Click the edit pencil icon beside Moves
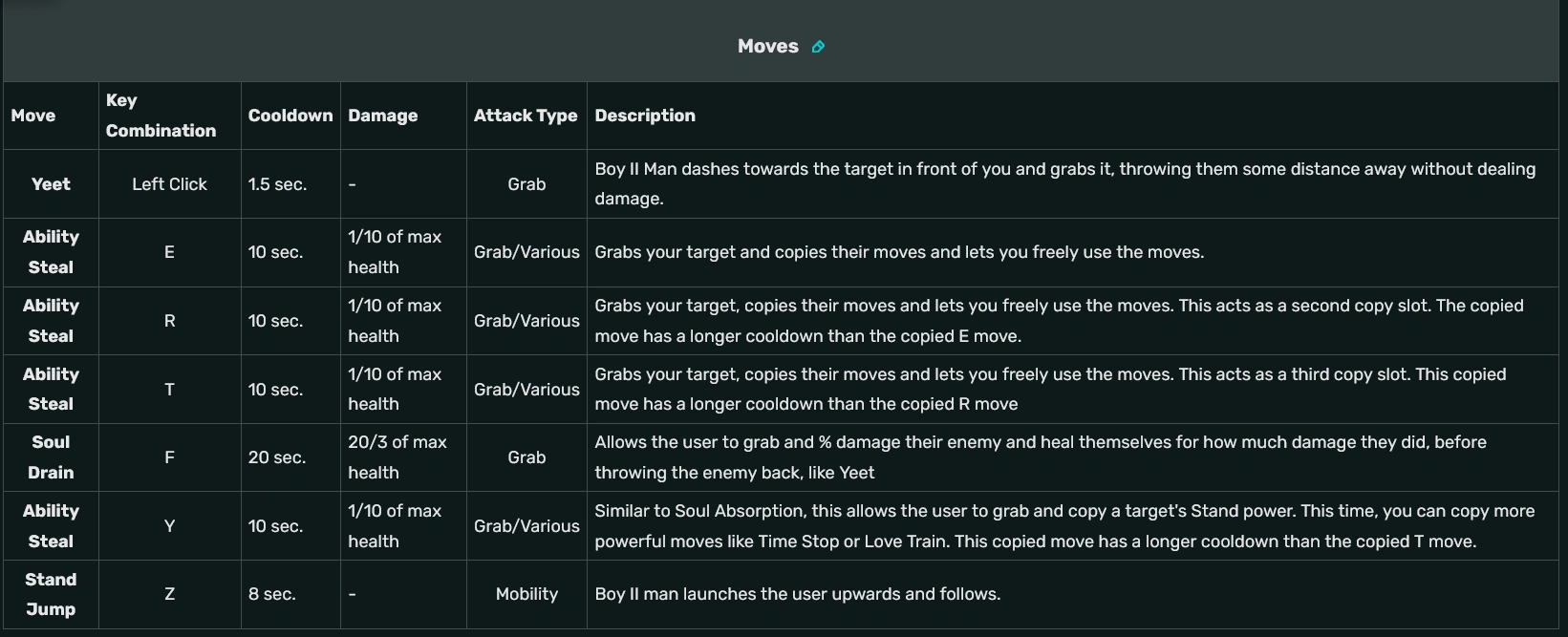The image size is (1568, 637). click(818, 47)
